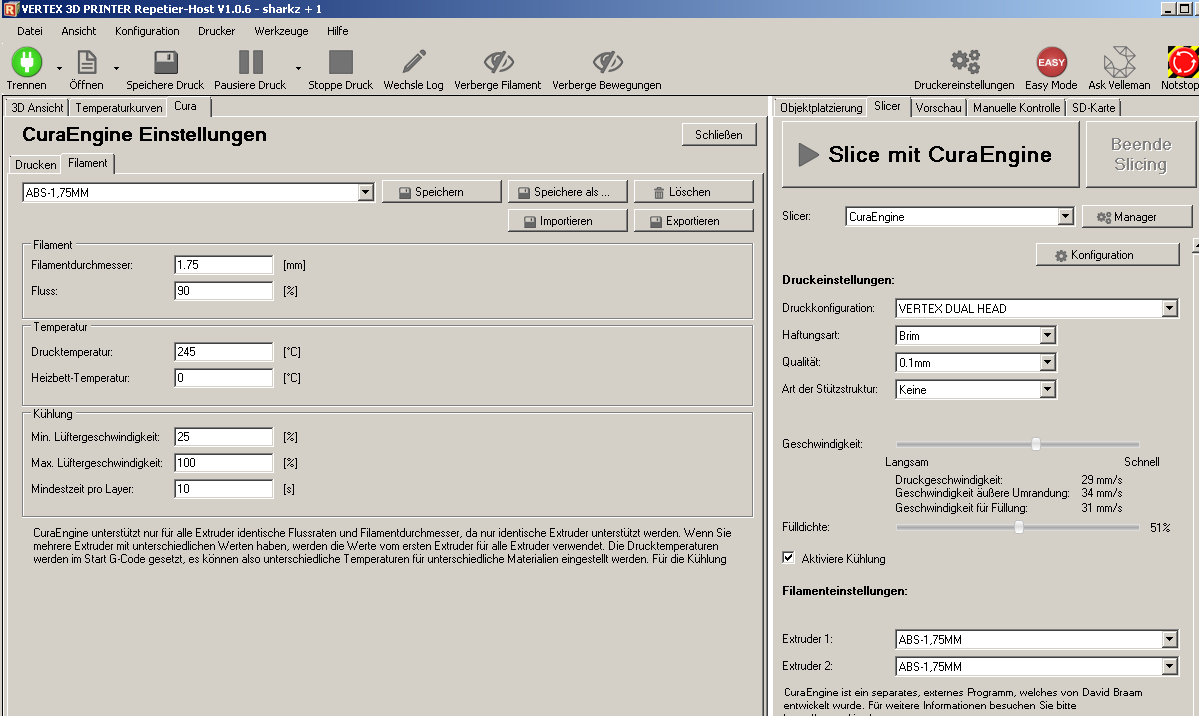The width and height of the screenshot is (1199, 716).
Task: Open the Hilfe menu
Action: 337,31
